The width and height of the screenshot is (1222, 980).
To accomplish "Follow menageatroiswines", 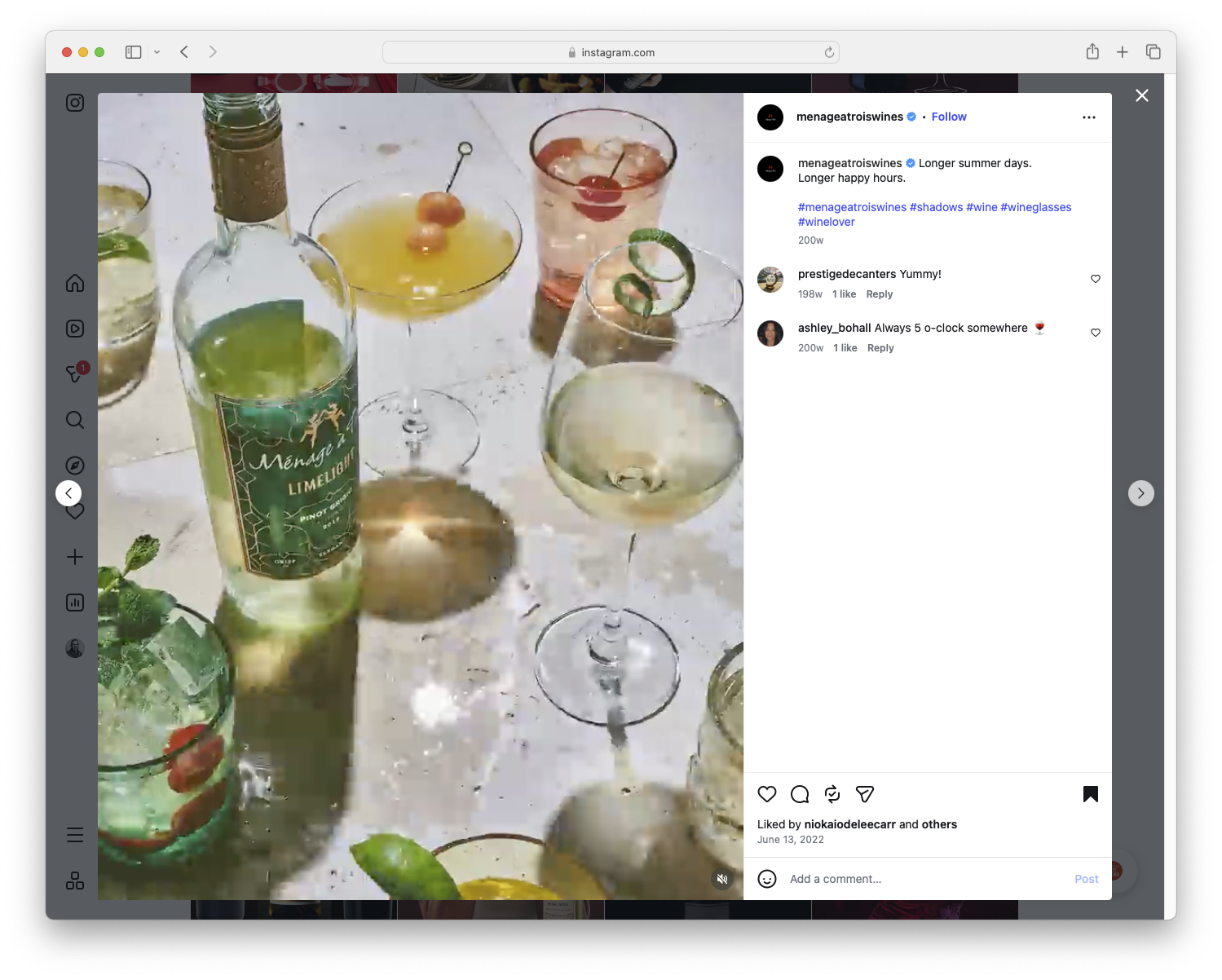I will coord(948,117).
